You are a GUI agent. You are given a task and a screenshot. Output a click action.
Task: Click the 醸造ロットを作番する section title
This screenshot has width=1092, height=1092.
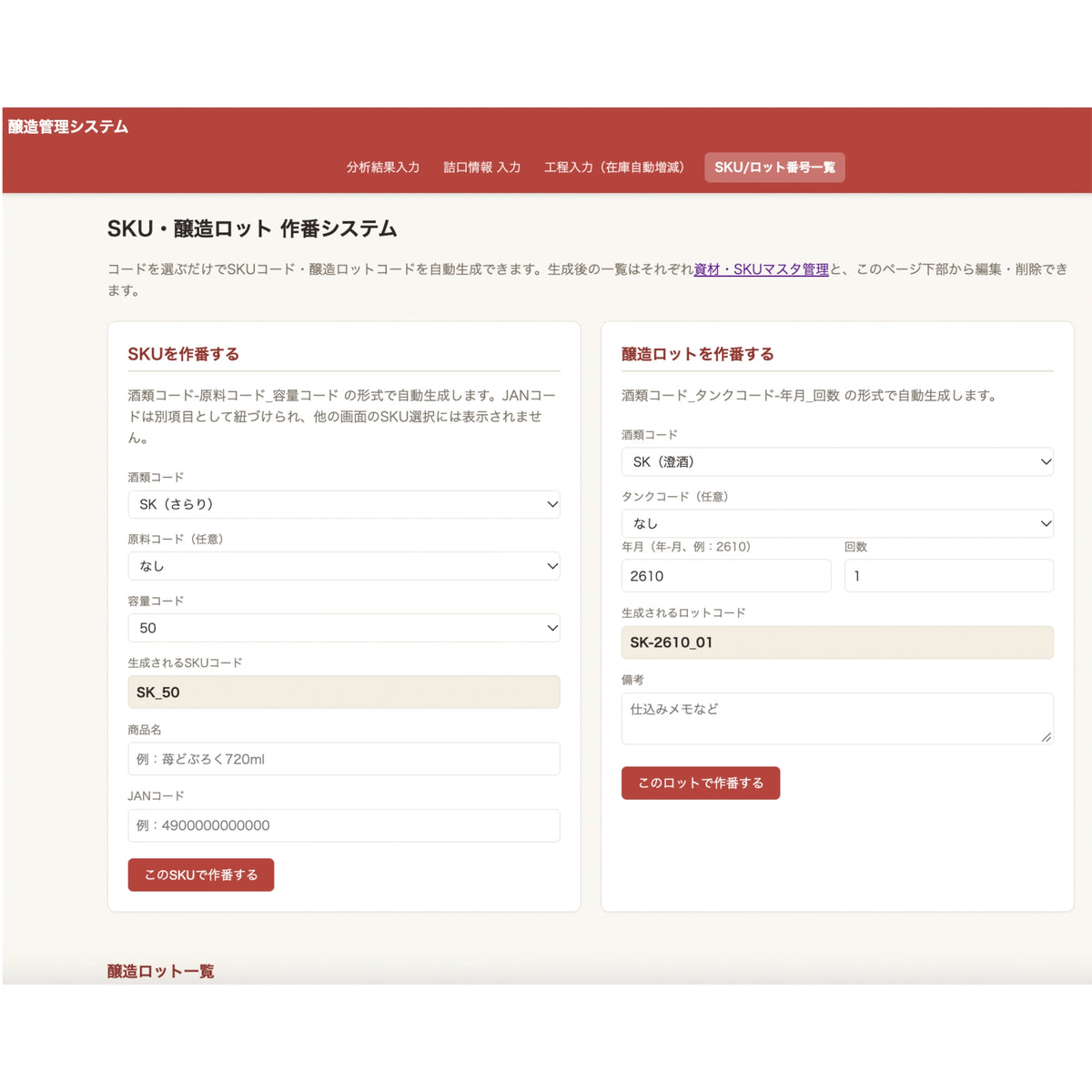click(698, 354)
